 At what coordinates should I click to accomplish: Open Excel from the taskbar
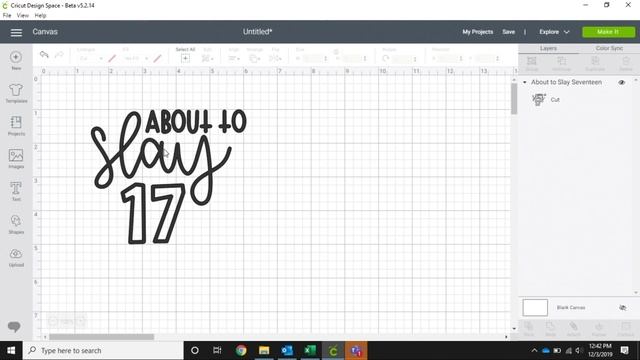click(310, 350)
